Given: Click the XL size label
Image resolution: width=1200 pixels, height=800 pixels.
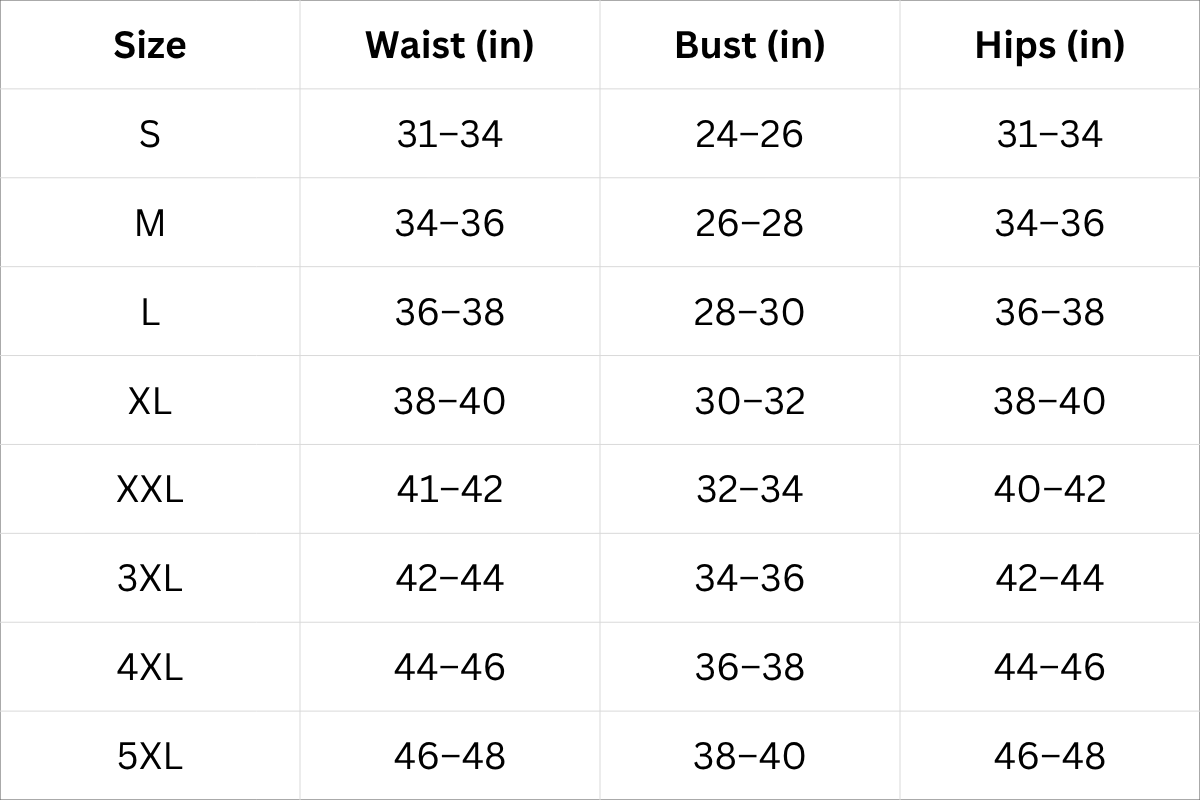Looking at the screenshot, I should pyautogui.click(x=150, y=401).
